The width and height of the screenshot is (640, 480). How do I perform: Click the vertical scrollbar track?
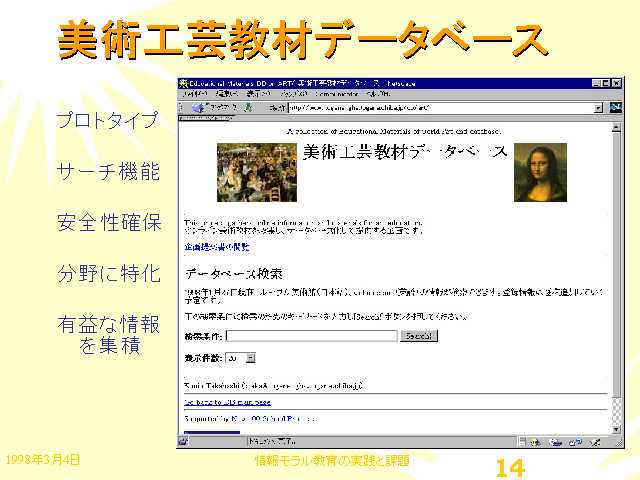616,411
